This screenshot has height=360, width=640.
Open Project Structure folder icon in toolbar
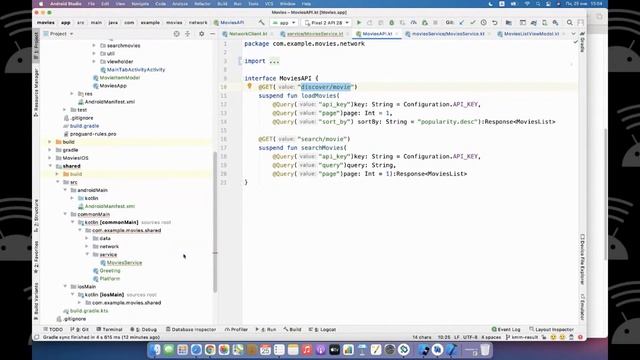[509, 22]
